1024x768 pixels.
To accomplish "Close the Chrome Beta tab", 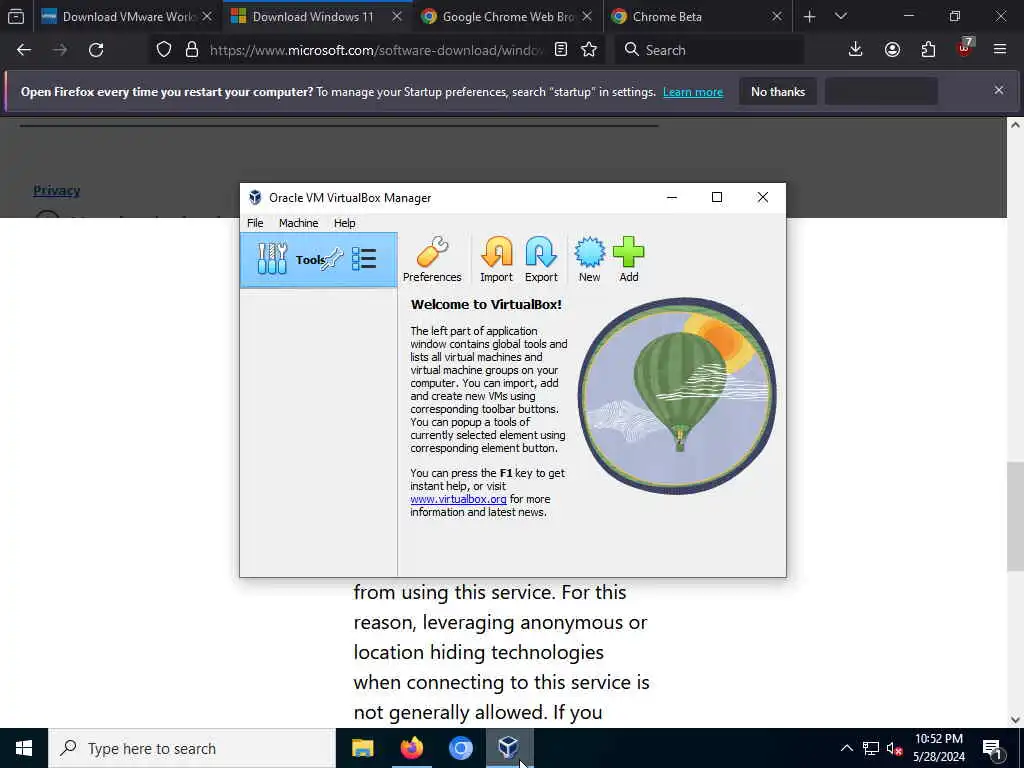I will point(776,17).
